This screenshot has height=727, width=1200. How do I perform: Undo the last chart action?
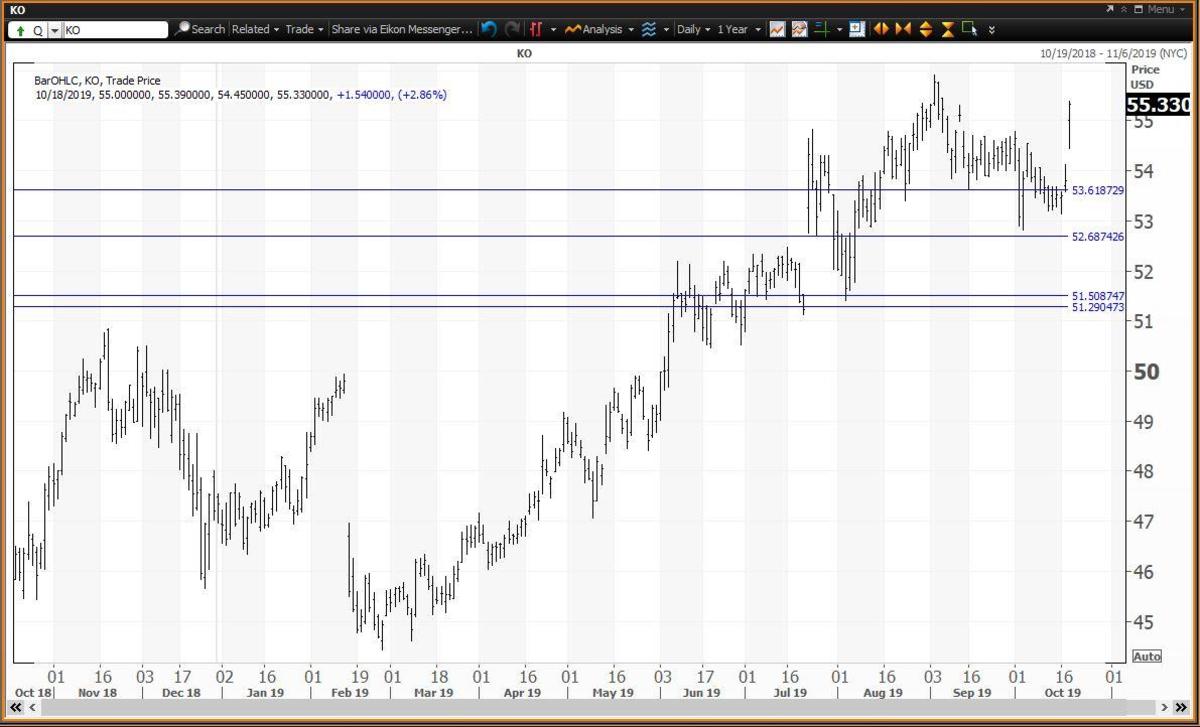488,29
